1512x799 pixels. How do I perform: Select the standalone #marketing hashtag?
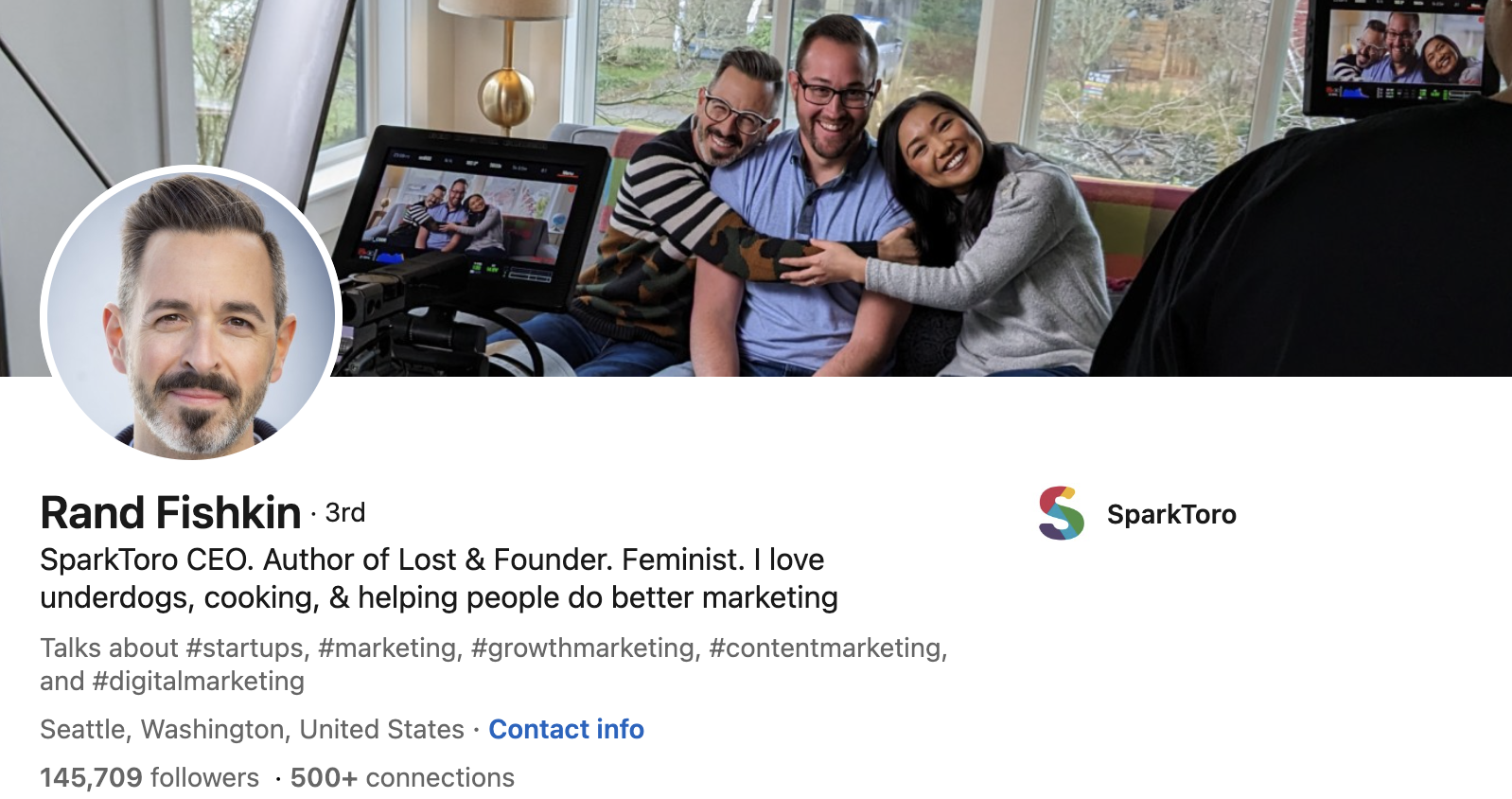(x=390, y=648)
